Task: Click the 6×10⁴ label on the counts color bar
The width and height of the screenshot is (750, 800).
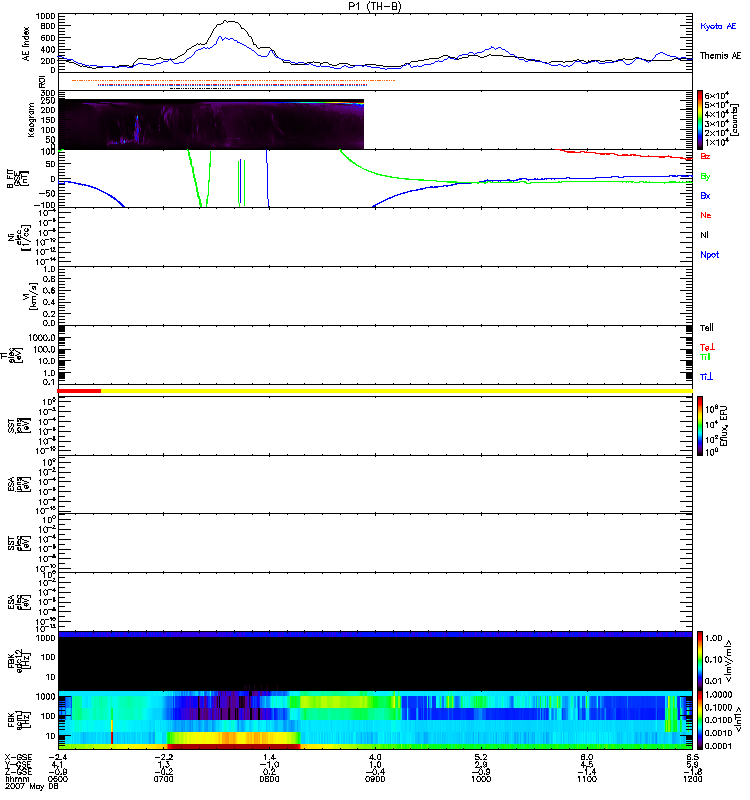Action: point(717,95)
